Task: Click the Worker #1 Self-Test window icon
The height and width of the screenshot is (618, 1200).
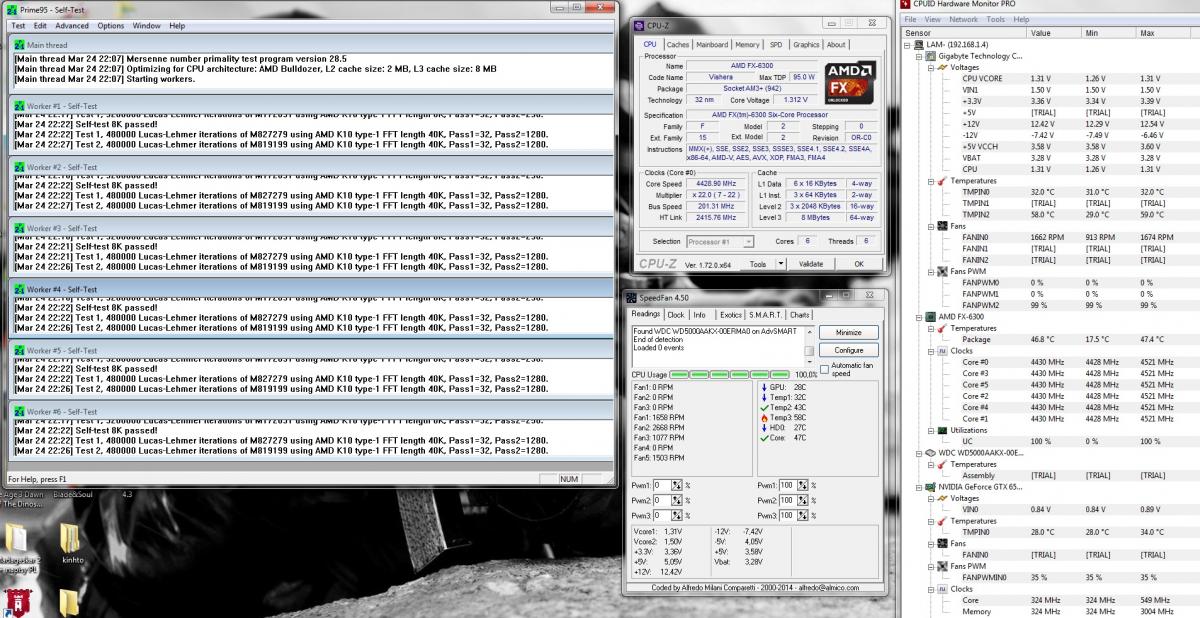Action: [x=19, y=106]
